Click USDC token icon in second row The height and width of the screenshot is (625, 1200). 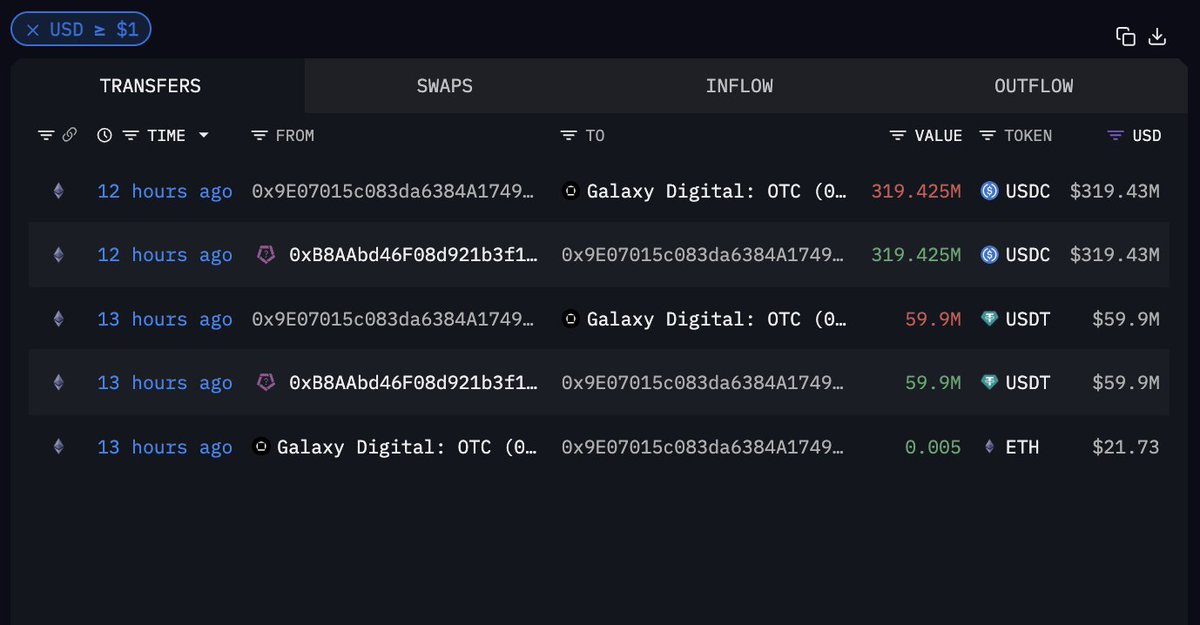coord(990,255)
